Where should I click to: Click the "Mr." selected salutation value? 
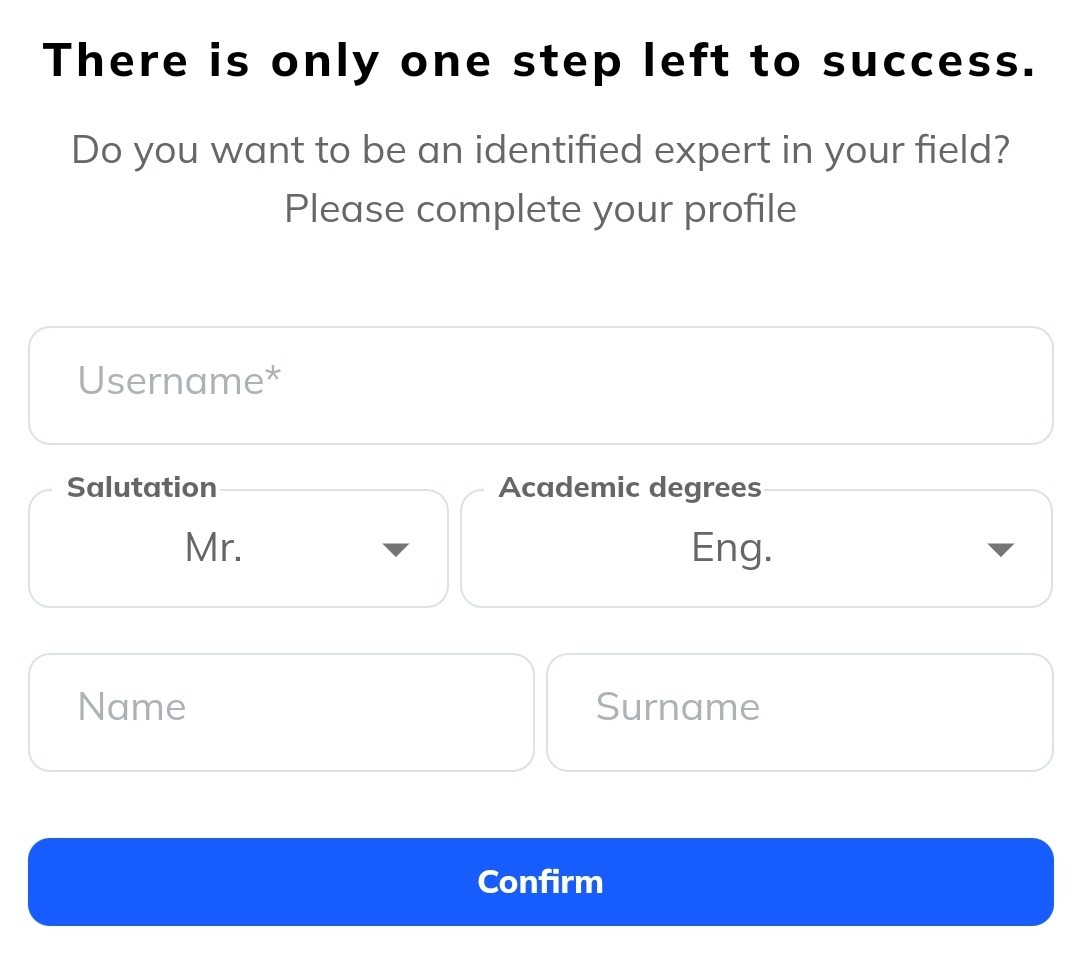[x=214, y=548]
